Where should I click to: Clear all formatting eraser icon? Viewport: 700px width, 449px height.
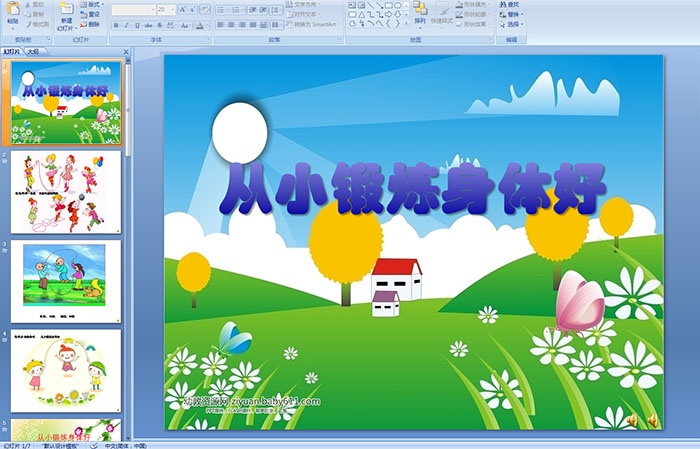[x=205, y=9]
